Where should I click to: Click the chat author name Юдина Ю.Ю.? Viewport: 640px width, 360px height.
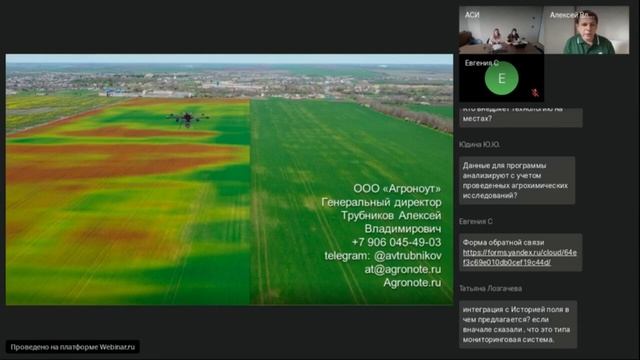(479, 144)
